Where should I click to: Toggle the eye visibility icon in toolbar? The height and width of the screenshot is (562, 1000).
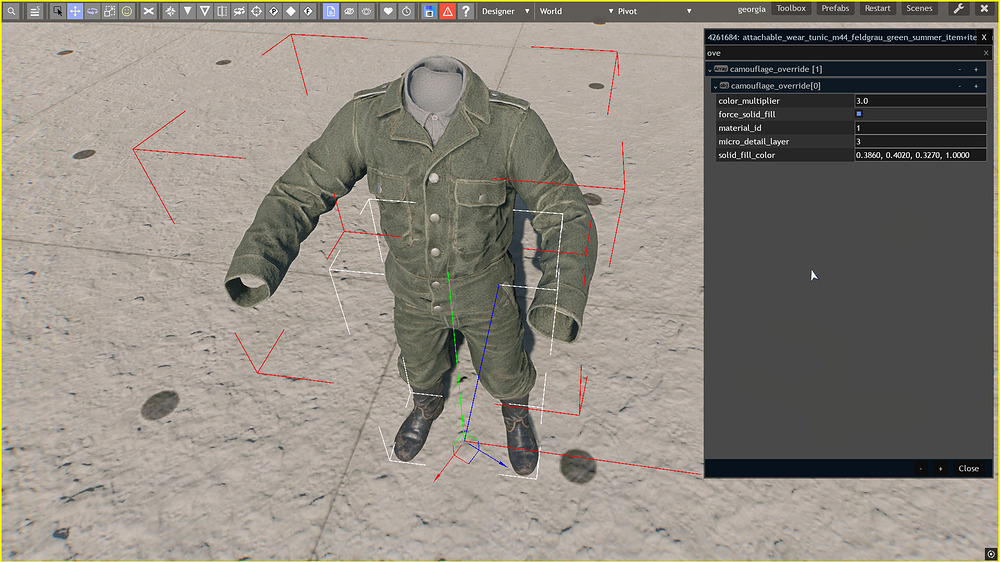click(349, 11)
